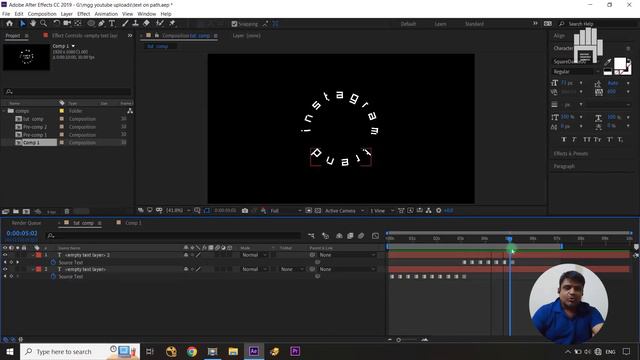Click the Home icon in the toolbar
The width and height of the screenshot is (640, 360).
[x=9, y=24]
